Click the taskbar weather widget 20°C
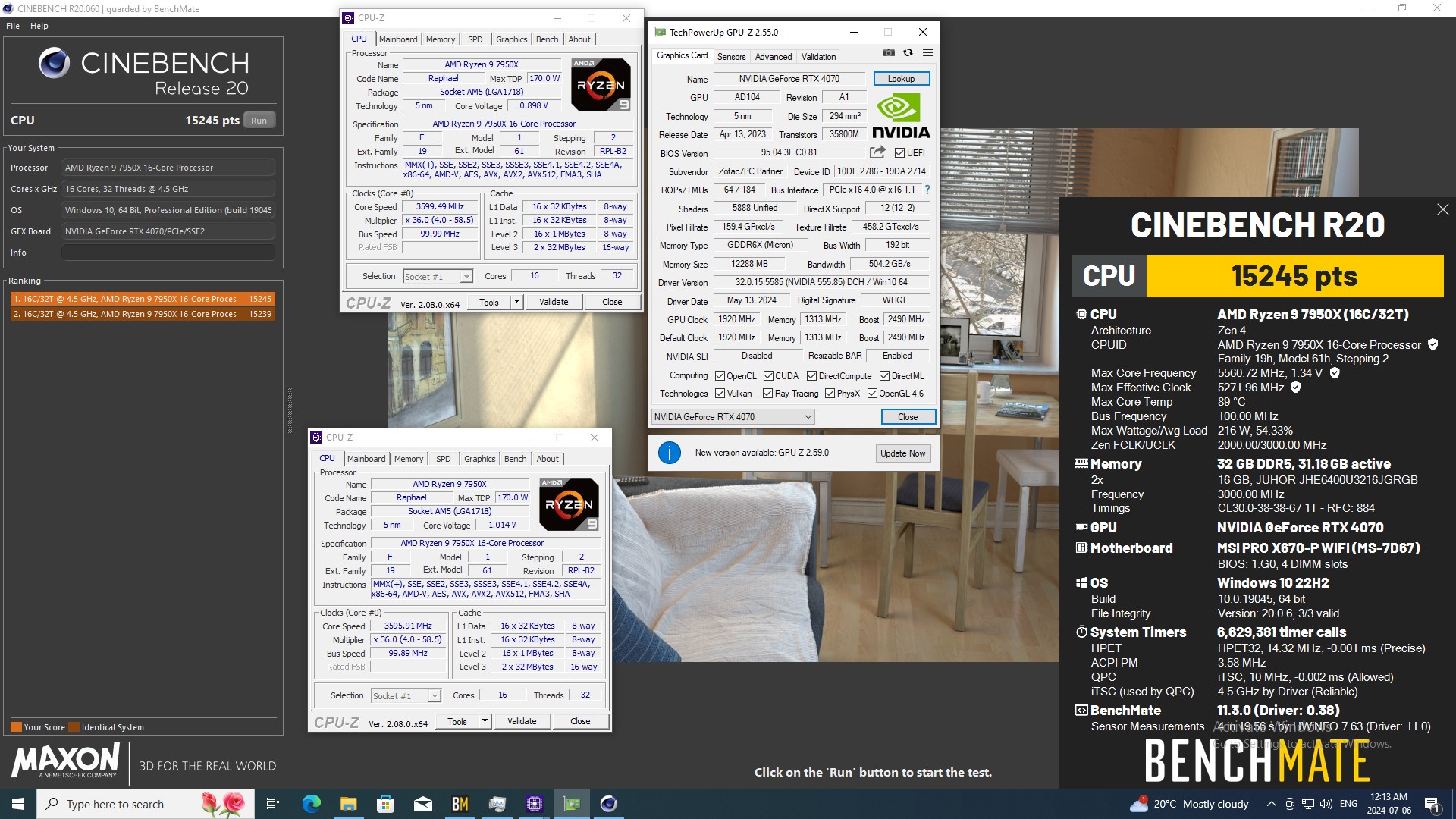 pyautogui.click(x=1190, y=804)
